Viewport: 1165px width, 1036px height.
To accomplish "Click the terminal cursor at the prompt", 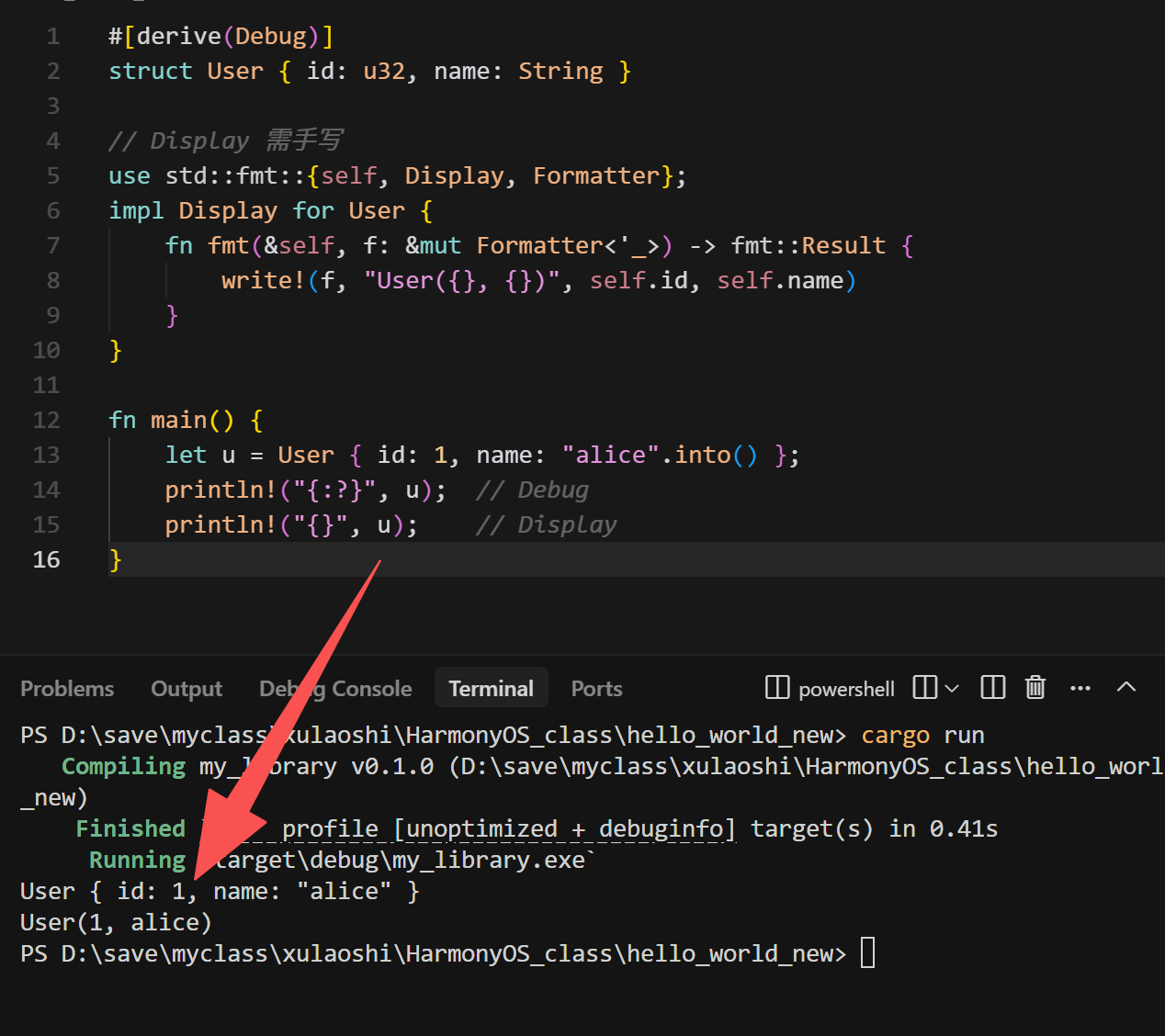I will (x=868, y=953).
